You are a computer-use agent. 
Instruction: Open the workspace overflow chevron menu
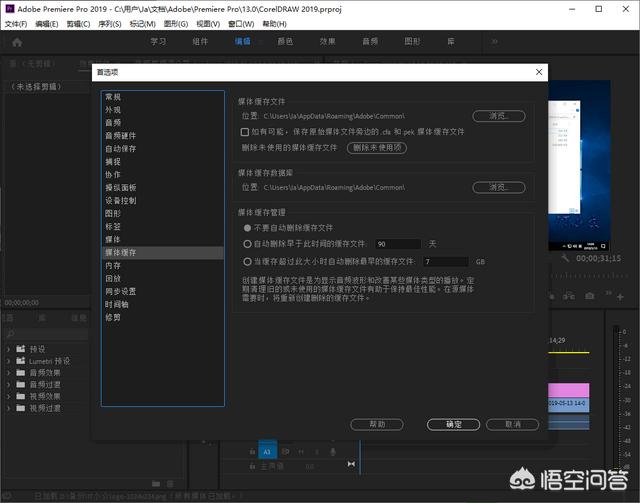click(494, 42)
